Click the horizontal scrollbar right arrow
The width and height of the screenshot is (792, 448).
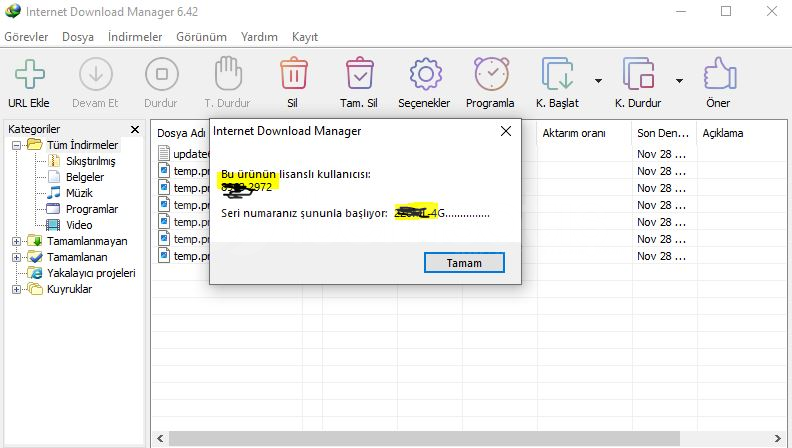778,438
